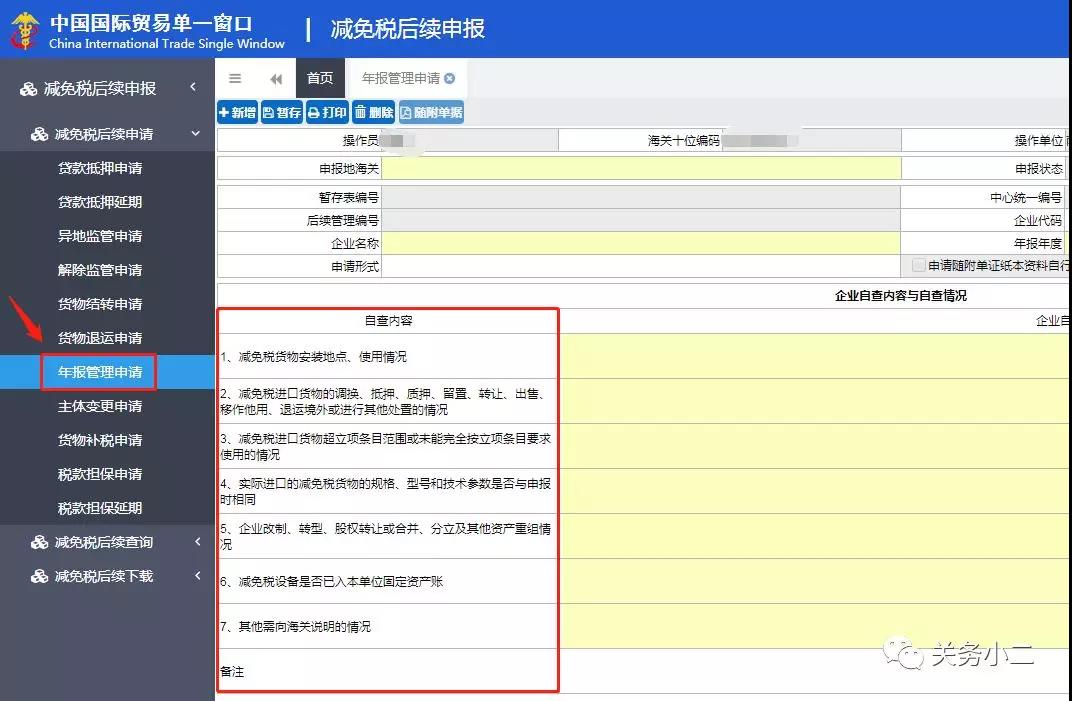Close the 年报管理申请 tab
Screen dimensions: 1072x701
(450, 79)
